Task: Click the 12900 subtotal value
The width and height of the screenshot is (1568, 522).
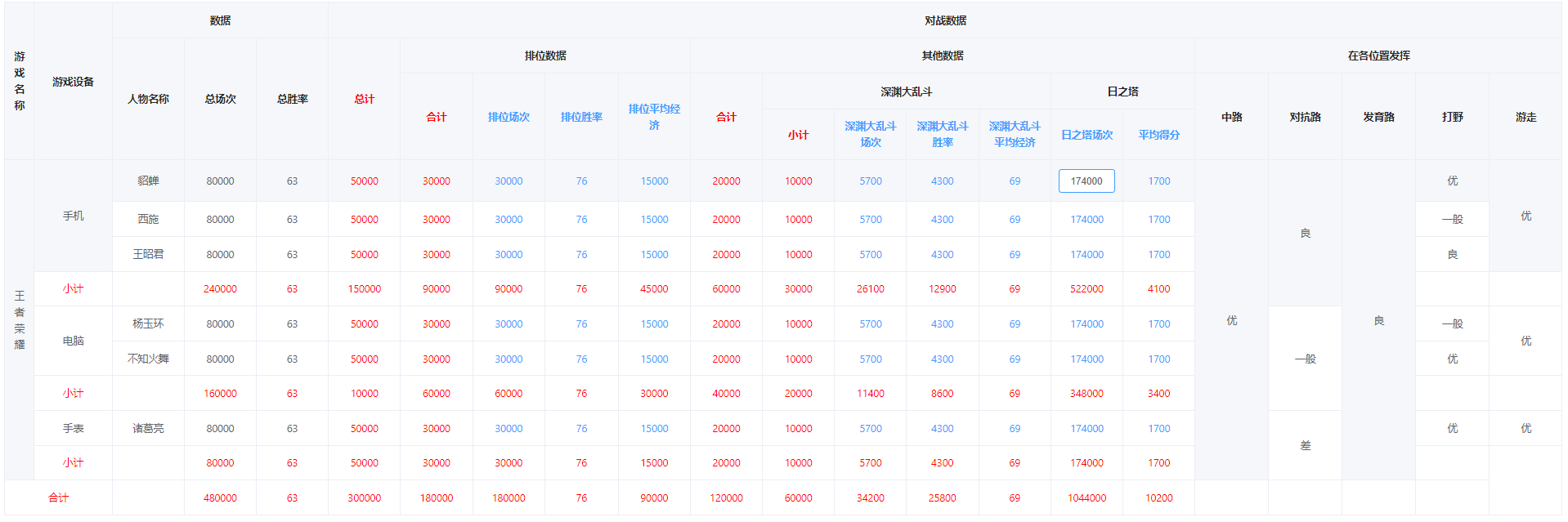Action: (942, 288)
